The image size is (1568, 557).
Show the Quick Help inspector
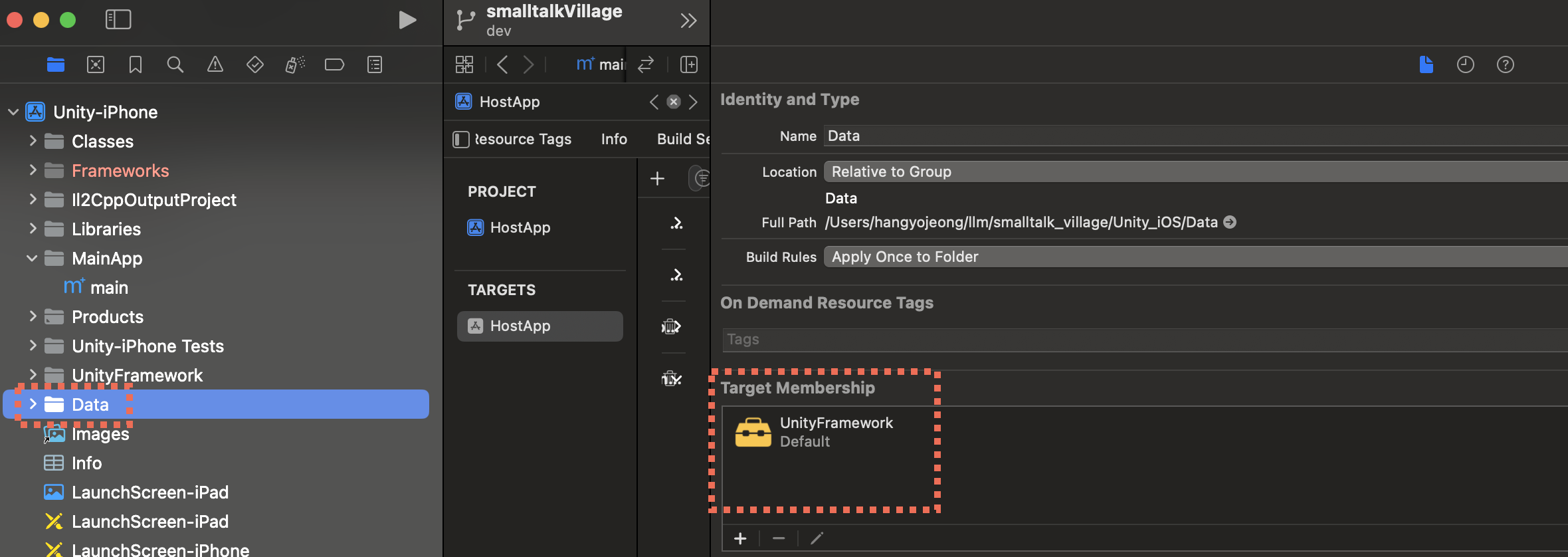[1506, 64]
